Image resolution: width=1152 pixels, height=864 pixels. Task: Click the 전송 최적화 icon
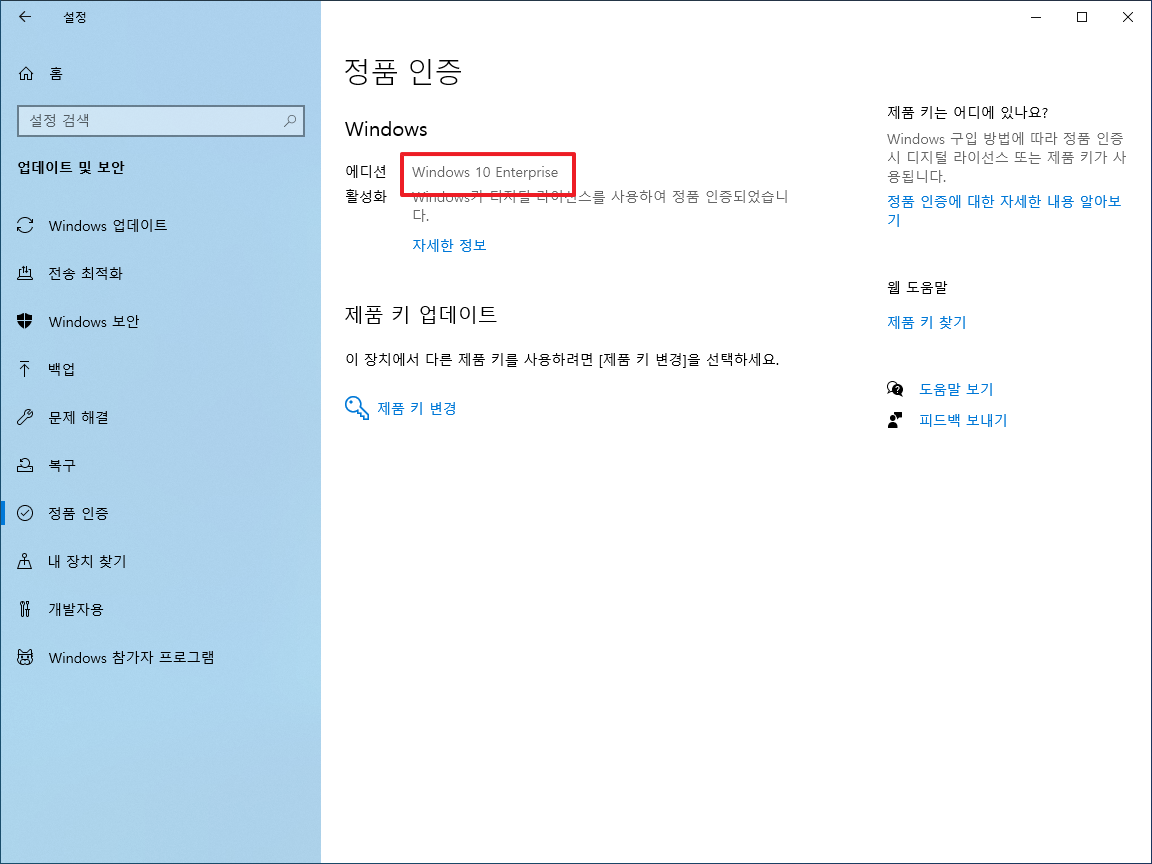tap(25, 273)
